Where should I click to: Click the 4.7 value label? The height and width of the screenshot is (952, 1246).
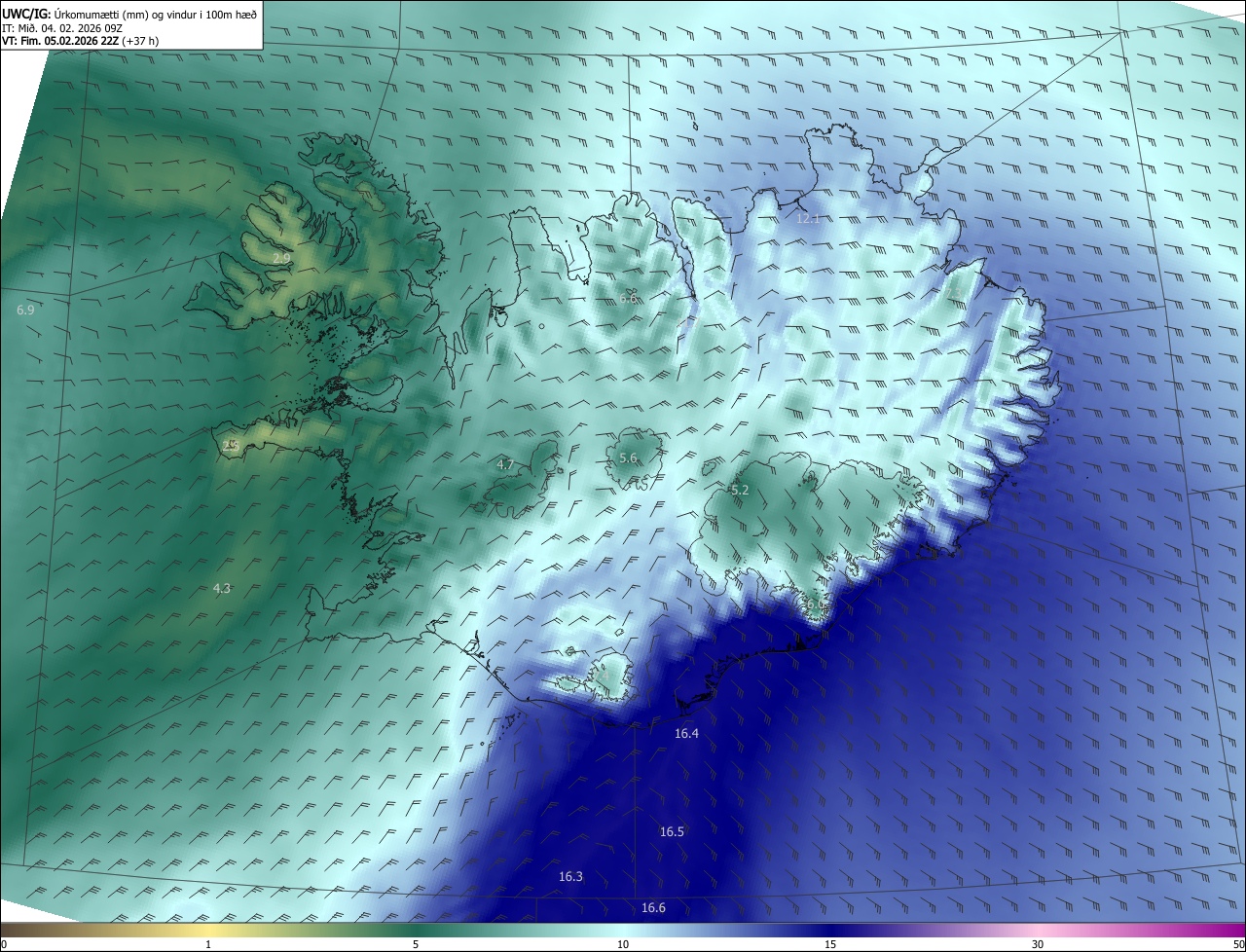(505, 465)
